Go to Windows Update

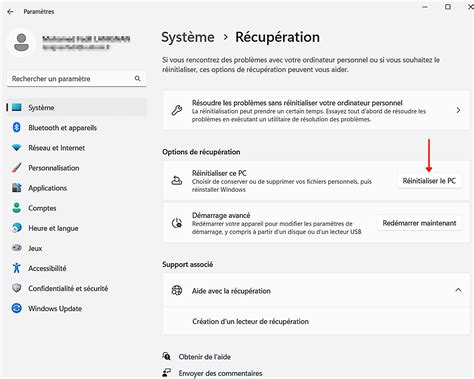(76, 308)
